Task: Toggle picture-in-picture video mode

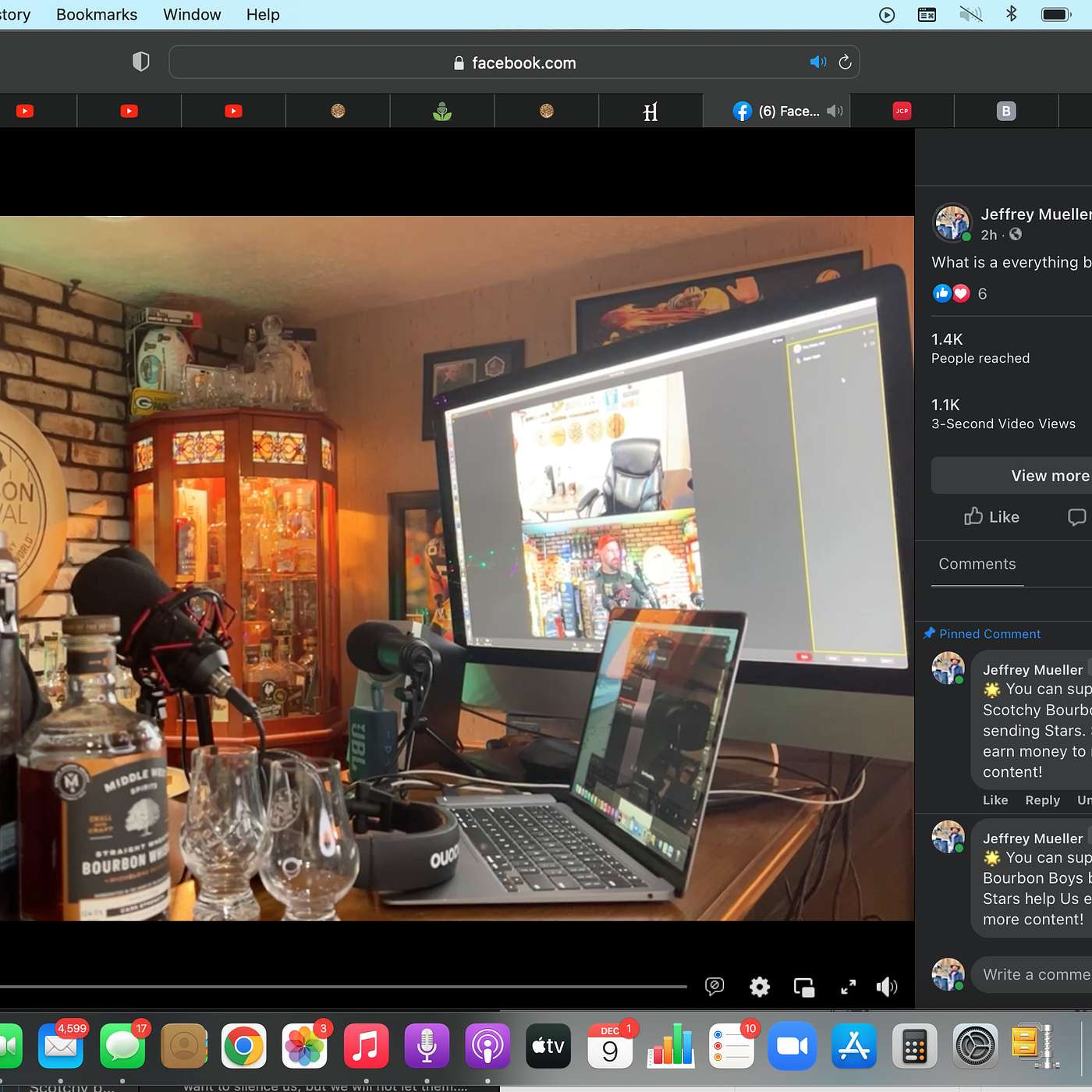Action: (x=803, y=987)
